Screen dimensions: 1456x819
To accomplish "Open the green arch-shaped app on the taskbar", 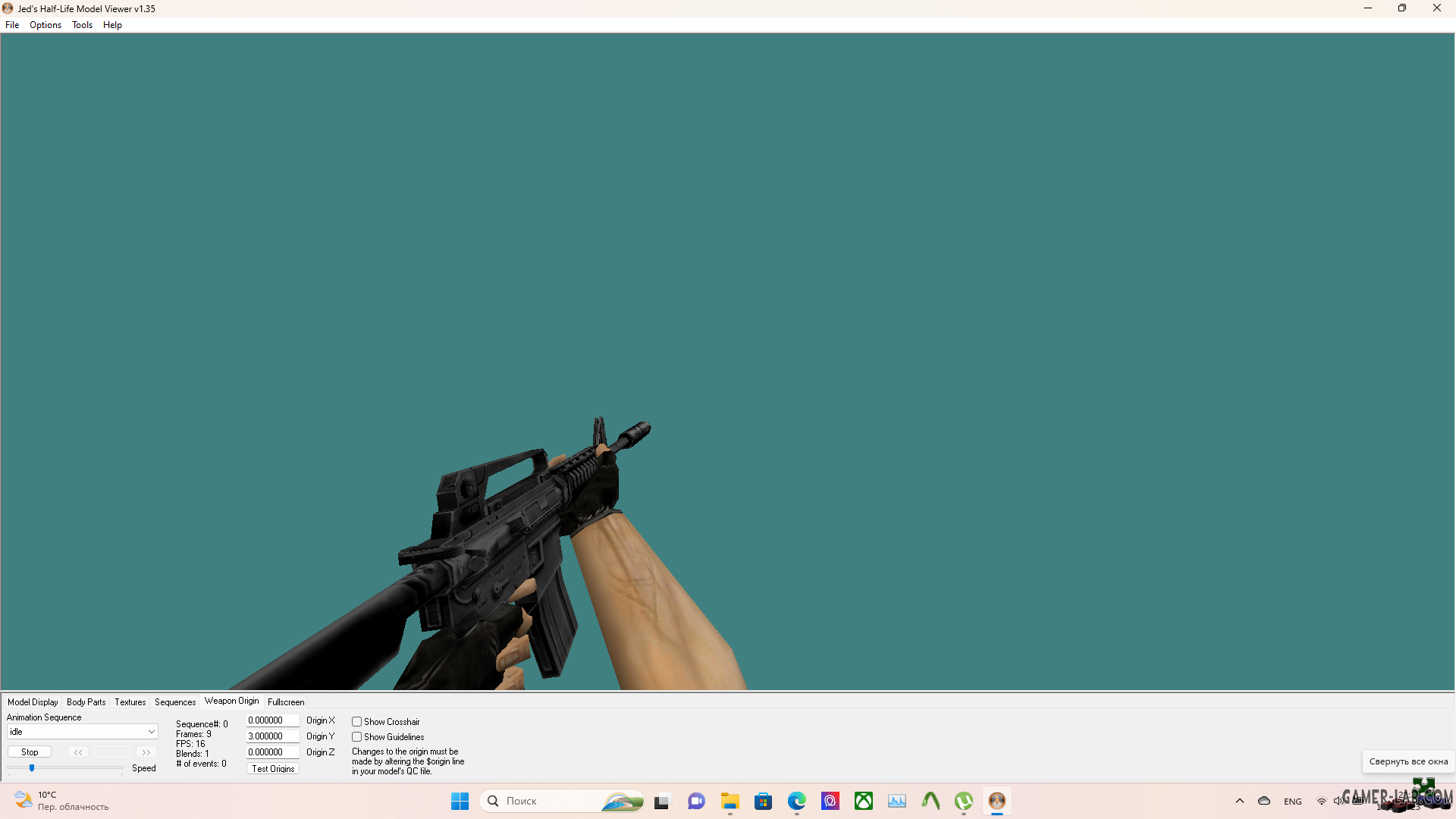I will coord(930,802).
